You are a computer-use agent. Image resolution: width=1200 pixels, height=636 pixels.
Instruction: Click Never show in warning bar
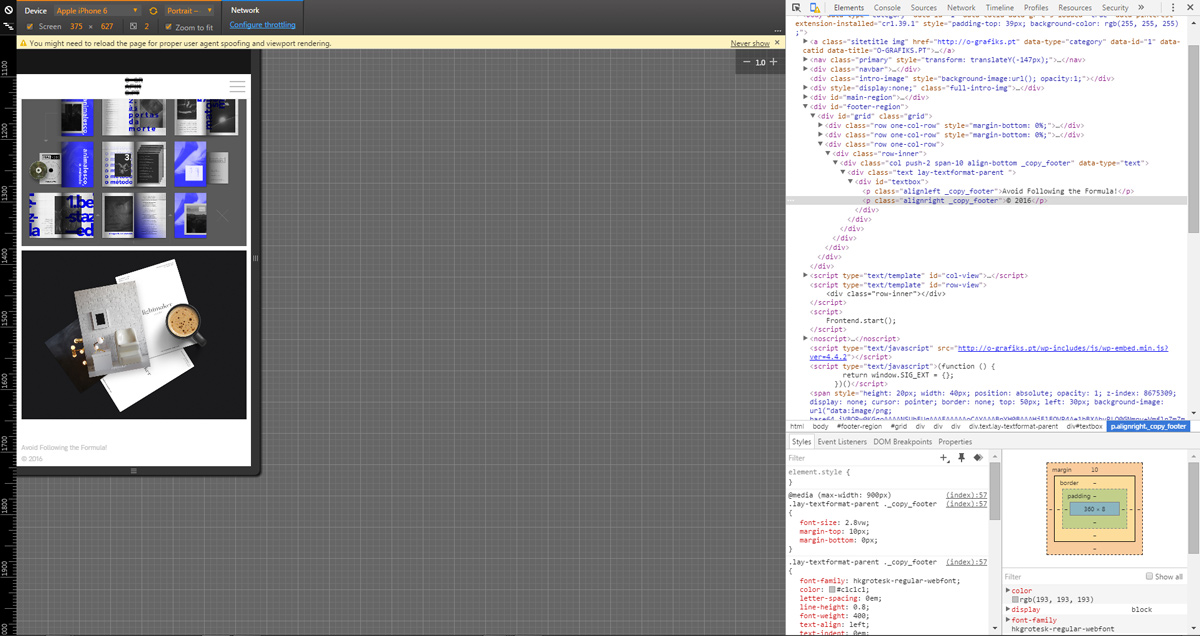point(749,44)
